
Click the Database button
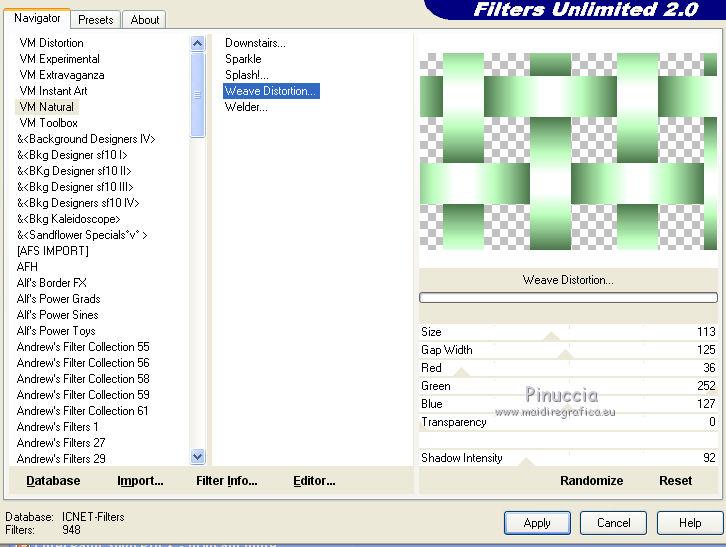click(x=53, y=481)
